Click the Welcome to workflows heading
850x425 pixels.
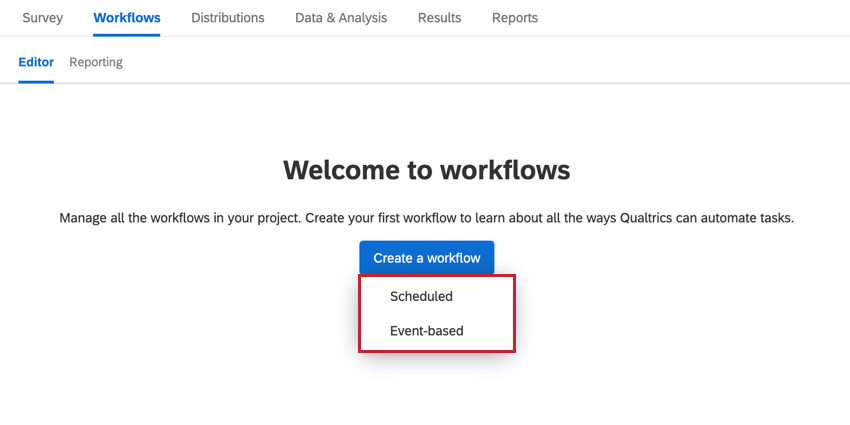point(427,170)
